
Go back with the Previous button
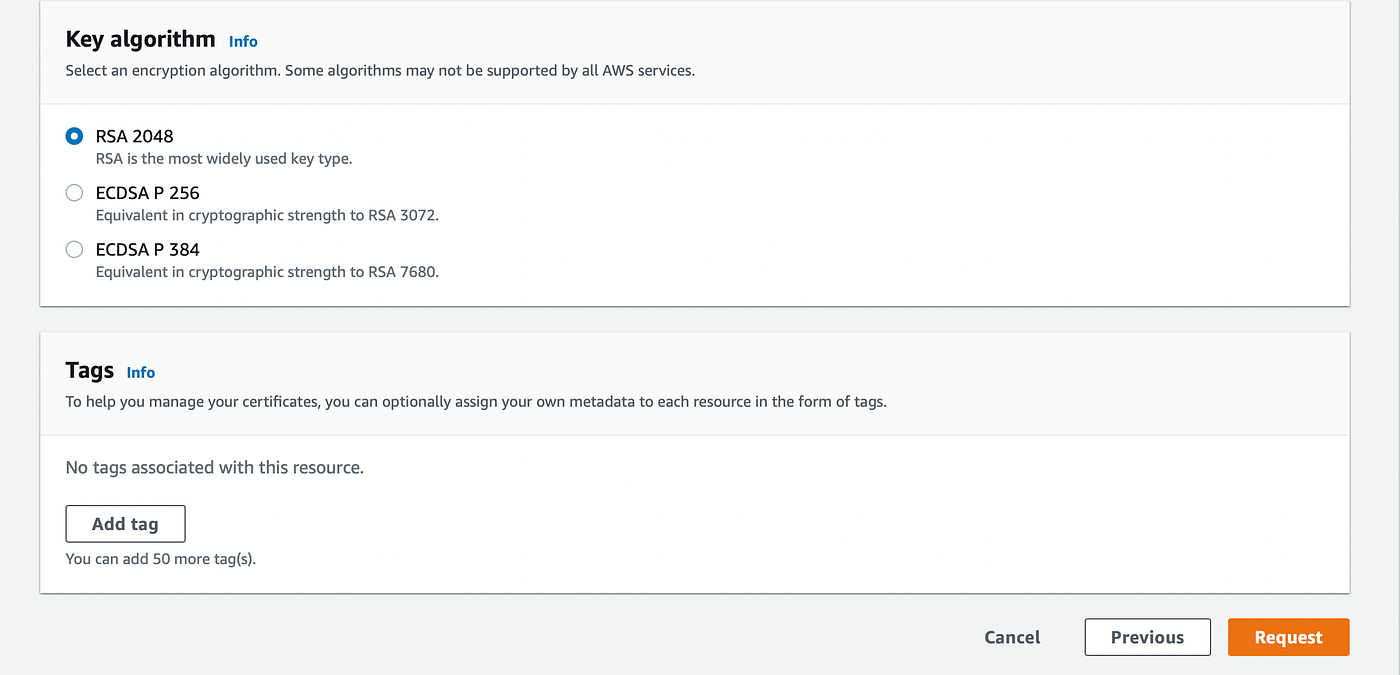1147,637
